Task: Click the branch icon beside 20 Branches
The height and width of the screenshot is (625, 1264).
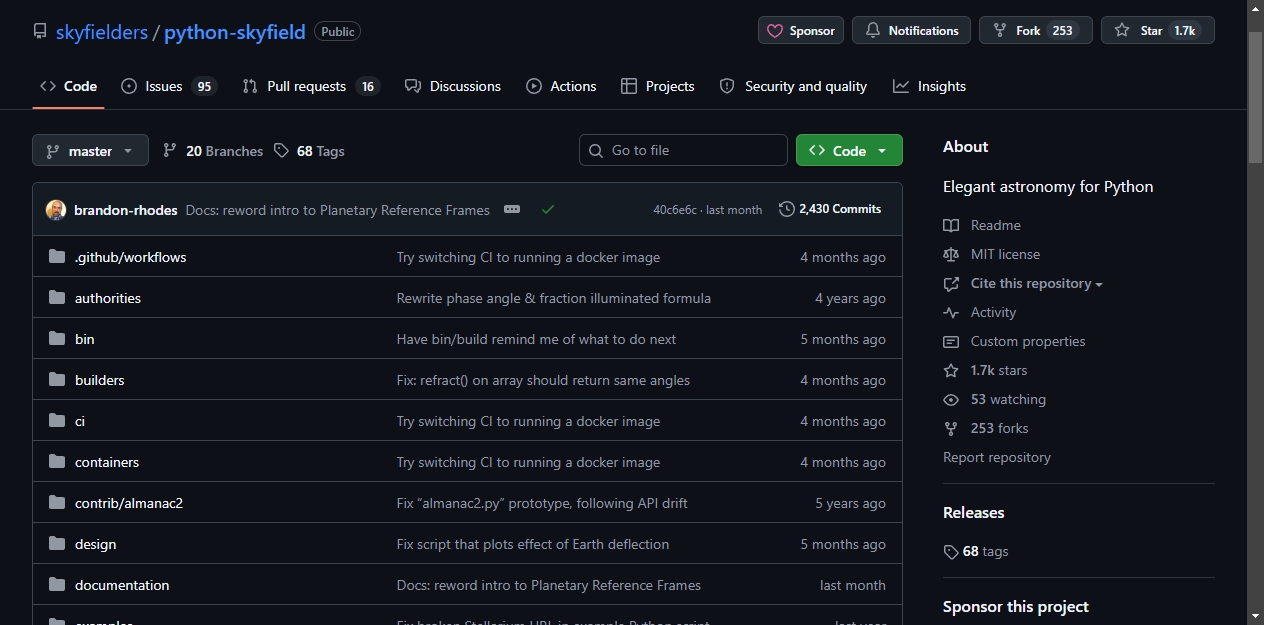Action: 170,150
